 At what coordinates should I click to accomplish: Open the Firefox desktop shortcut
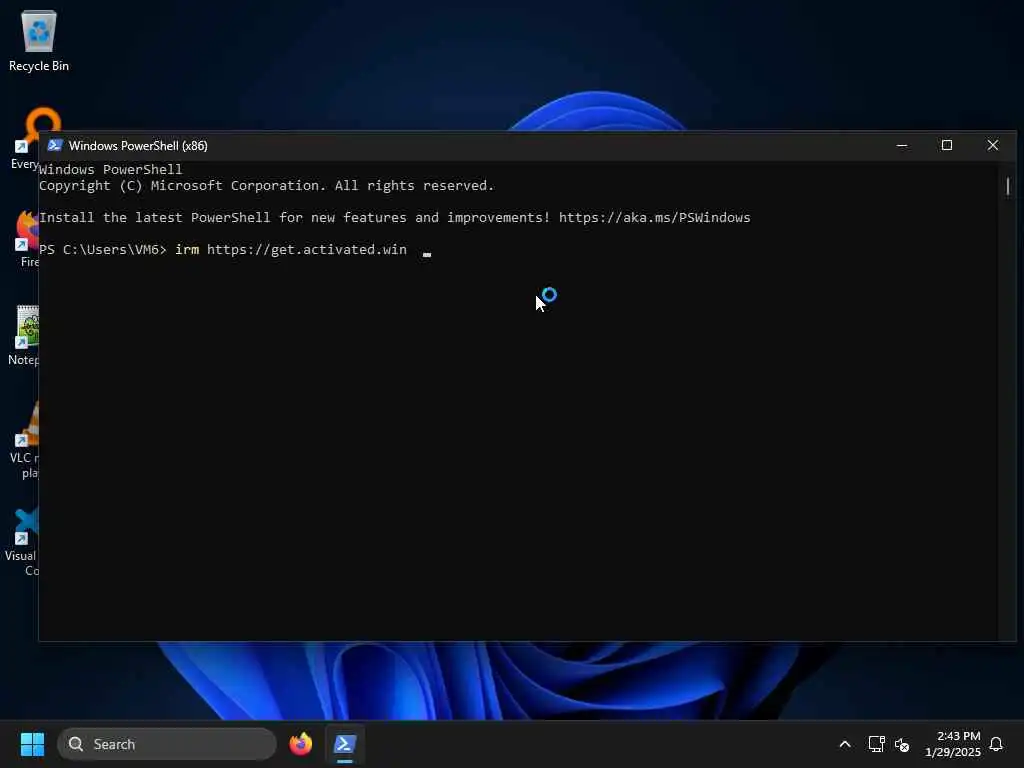tap(26, 239)
